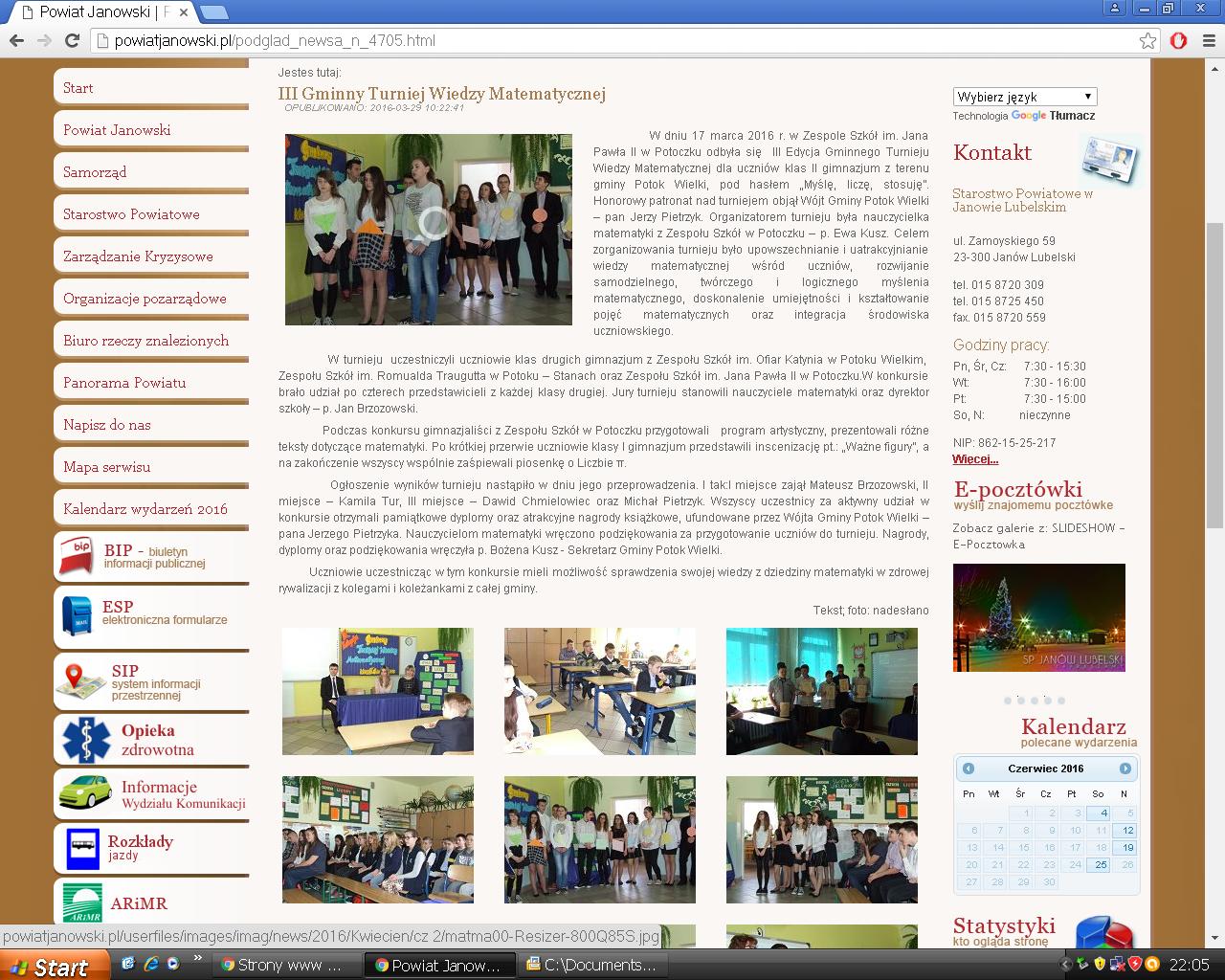Screen dimensions: 1225x980
Task: Bookmark this page with the star icon
Action: tap(1147, 40)
